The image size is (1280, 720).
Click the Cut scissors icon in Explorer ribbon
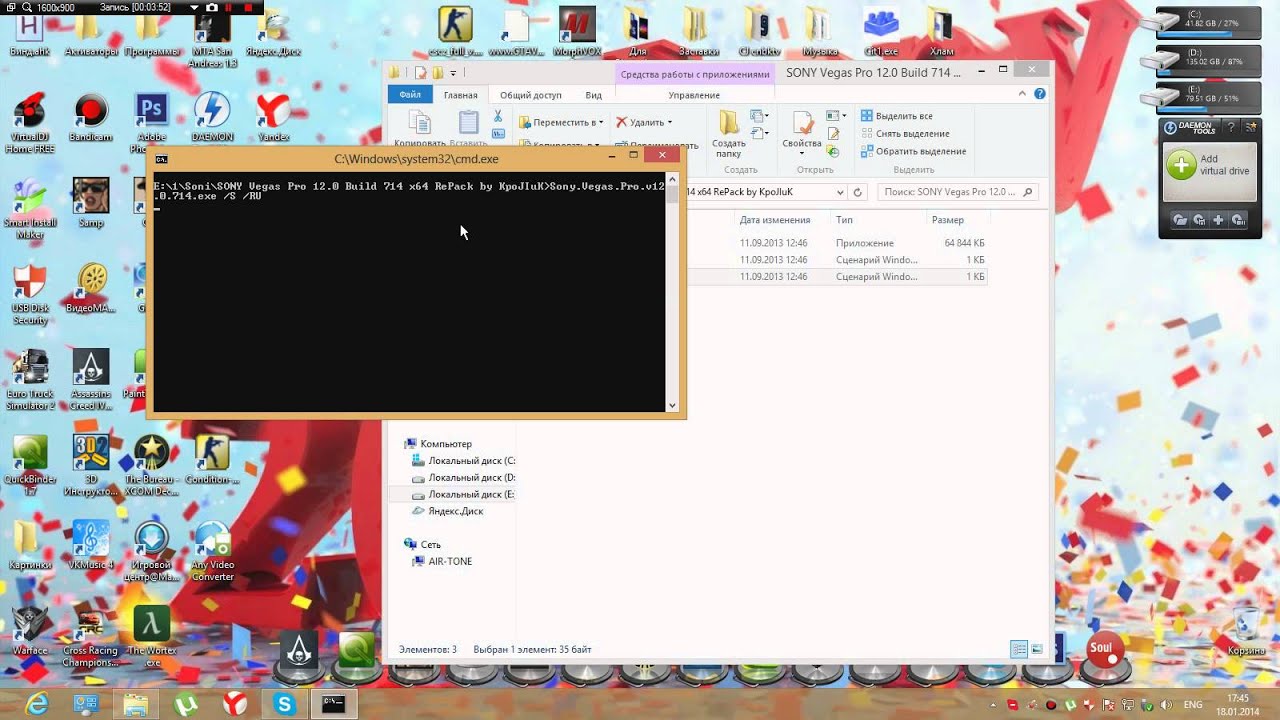(498, 116)
